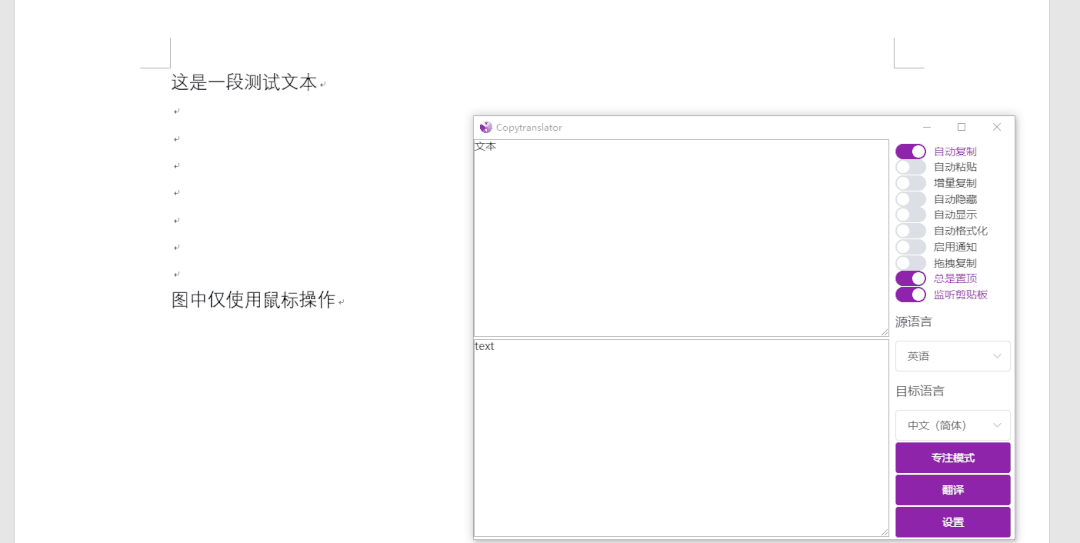Click the 翻译 button
Image resolution: width=1080 pixels, height=543 pixels.
click(953, 490)
